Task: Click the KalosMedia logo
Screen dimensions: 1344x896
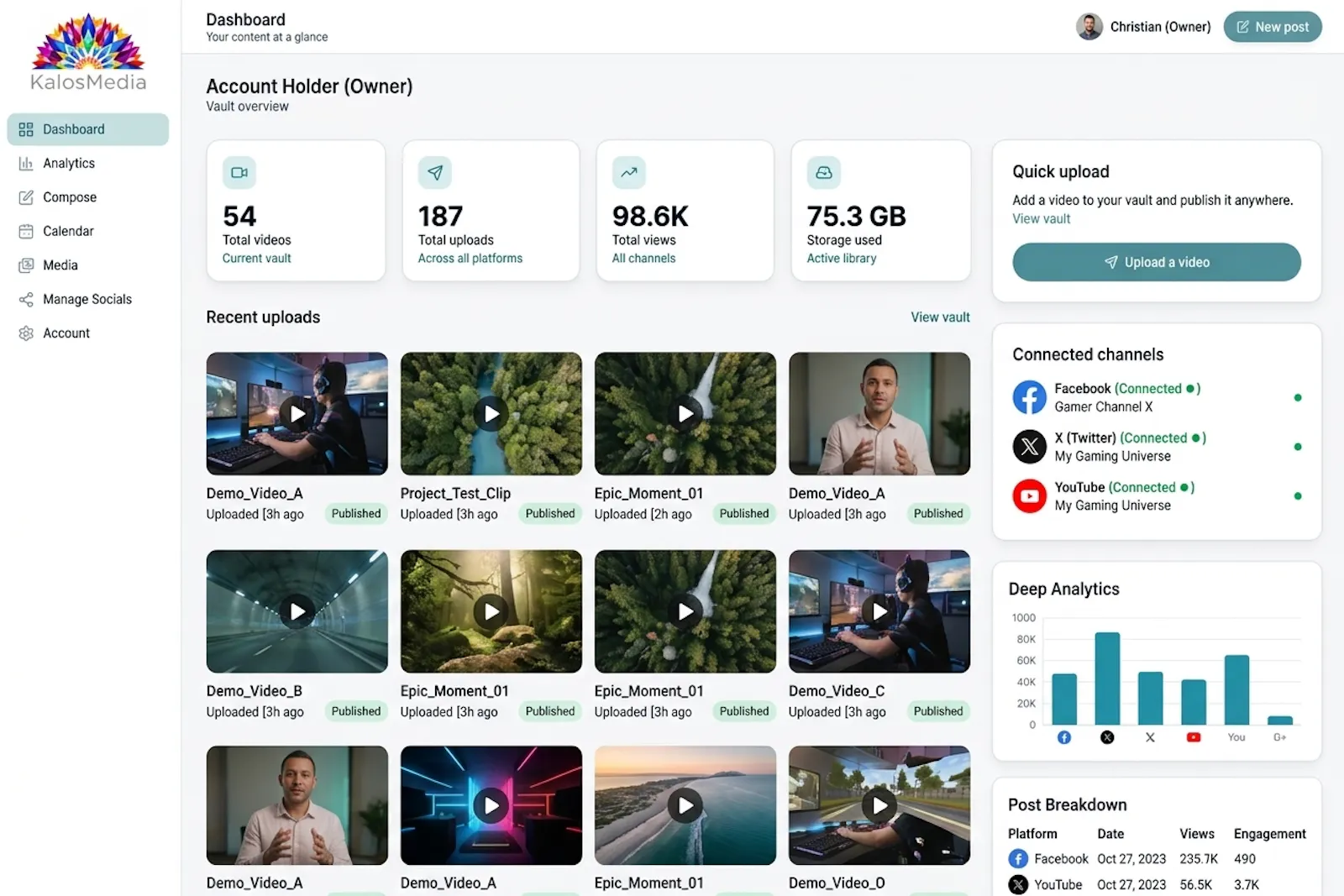Action: click(88, 52)
